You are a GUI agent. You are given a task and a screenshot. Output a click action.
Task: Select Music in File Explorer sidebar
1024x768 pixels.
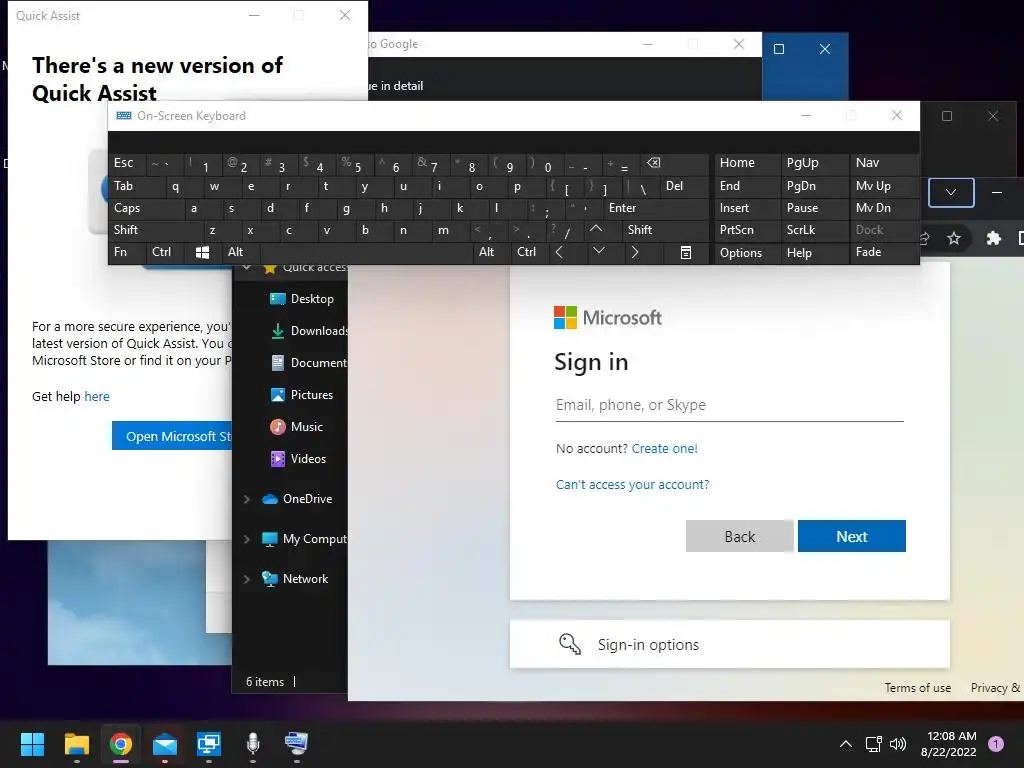click(296, 427)
